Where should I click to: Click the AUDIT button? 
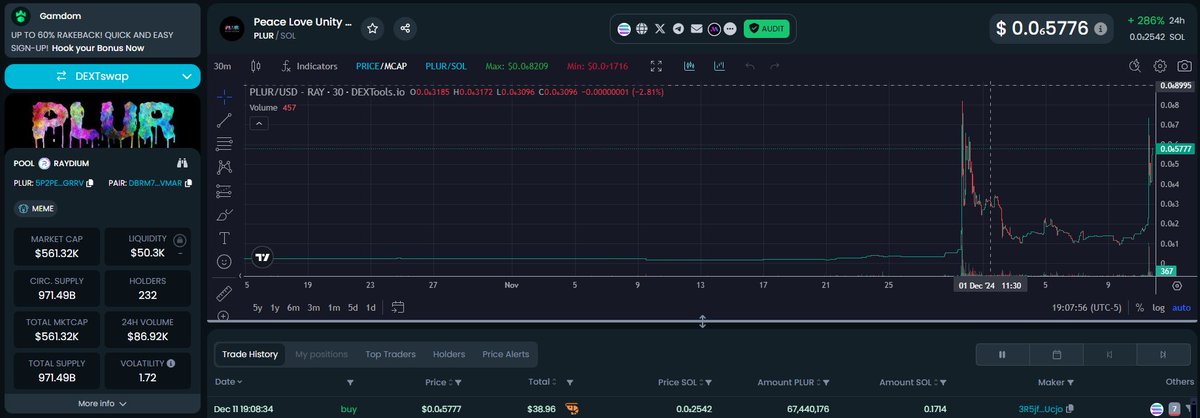point(767,29)
